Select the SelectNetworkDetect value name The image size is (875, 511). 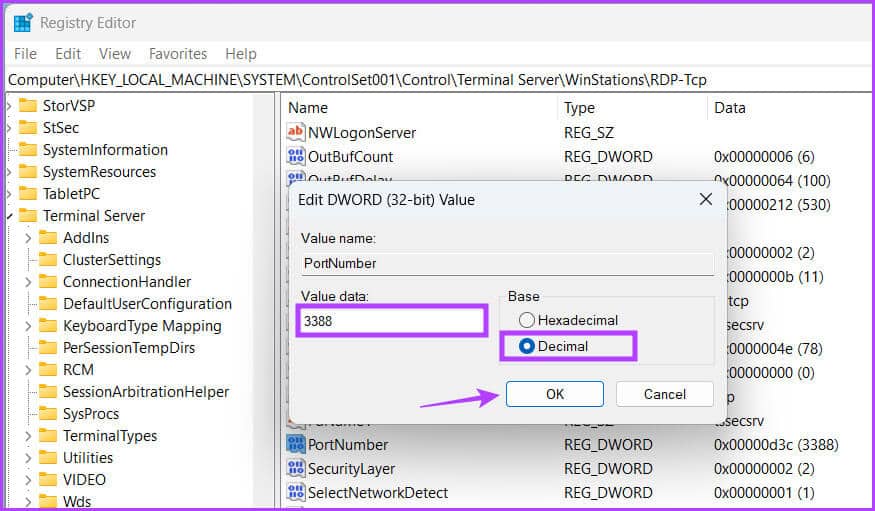click(x=378, y=493)
